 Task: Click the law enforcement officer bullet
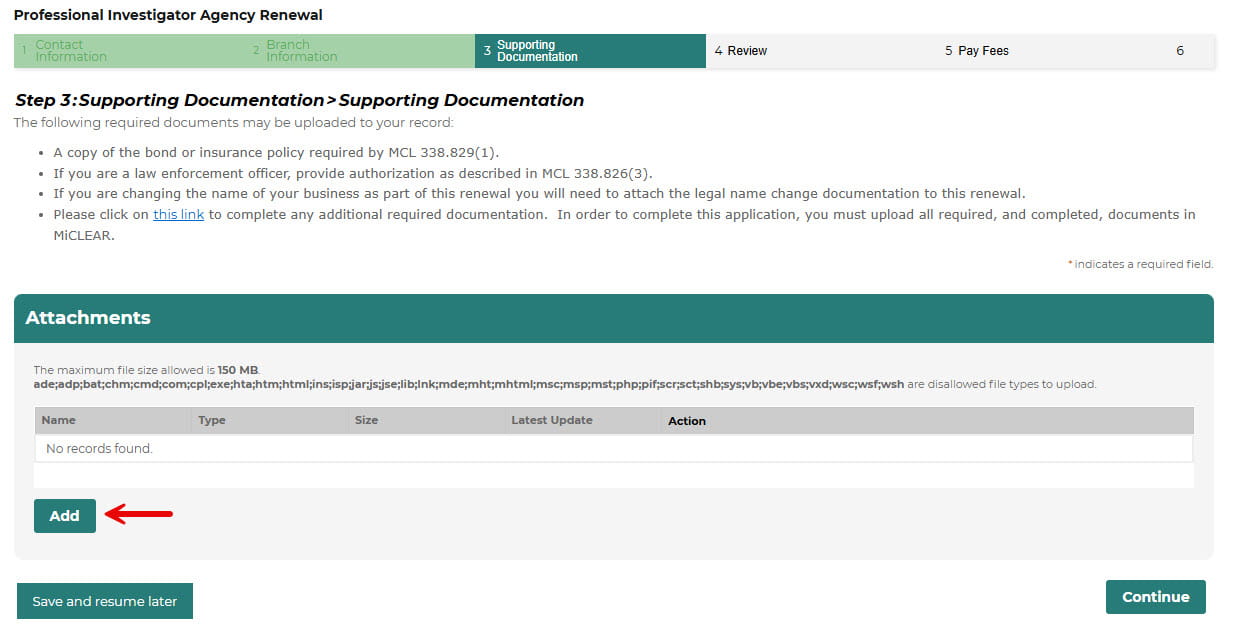353,173
